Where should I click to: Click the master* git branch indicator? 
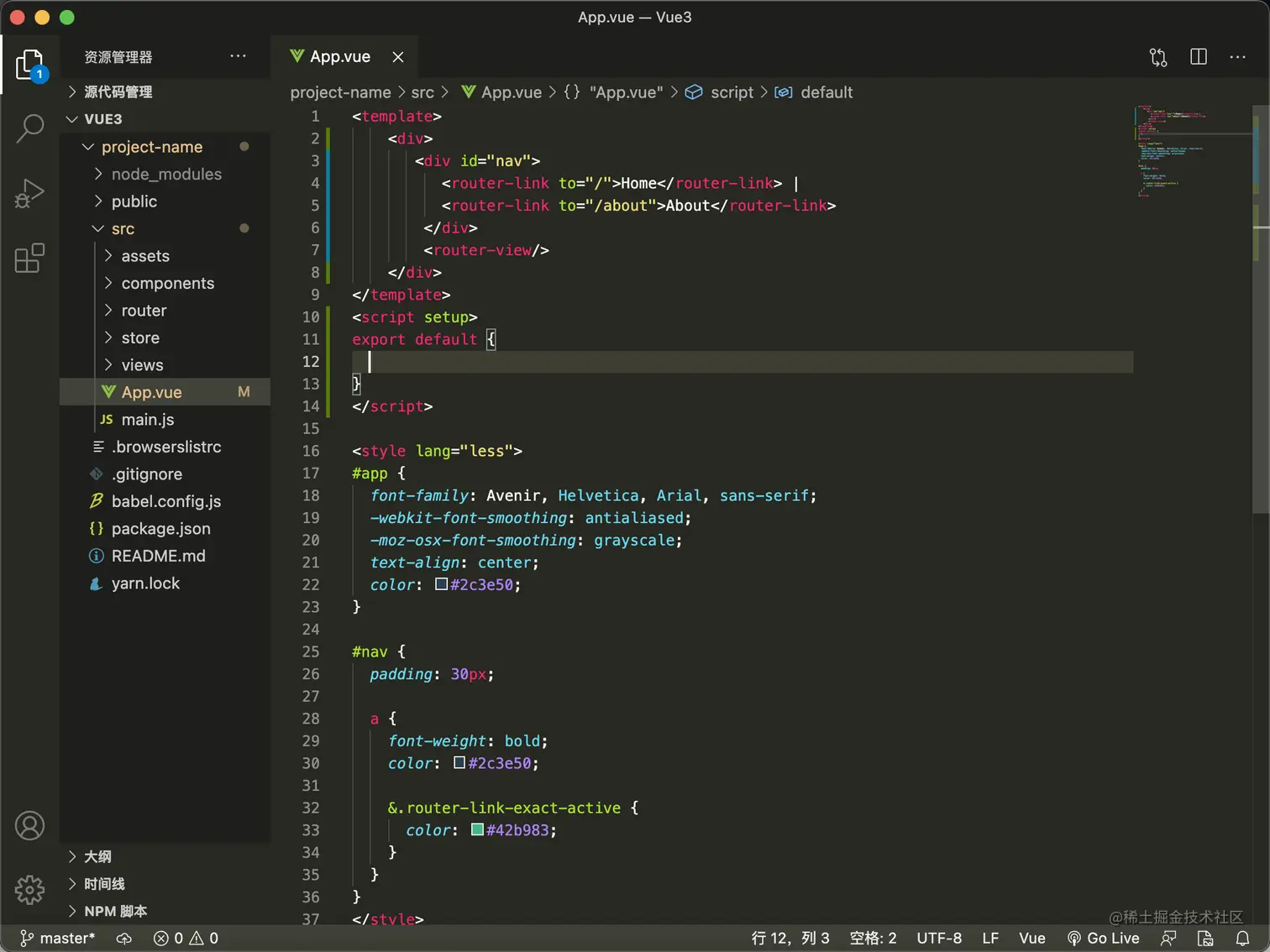click(57, 939)
